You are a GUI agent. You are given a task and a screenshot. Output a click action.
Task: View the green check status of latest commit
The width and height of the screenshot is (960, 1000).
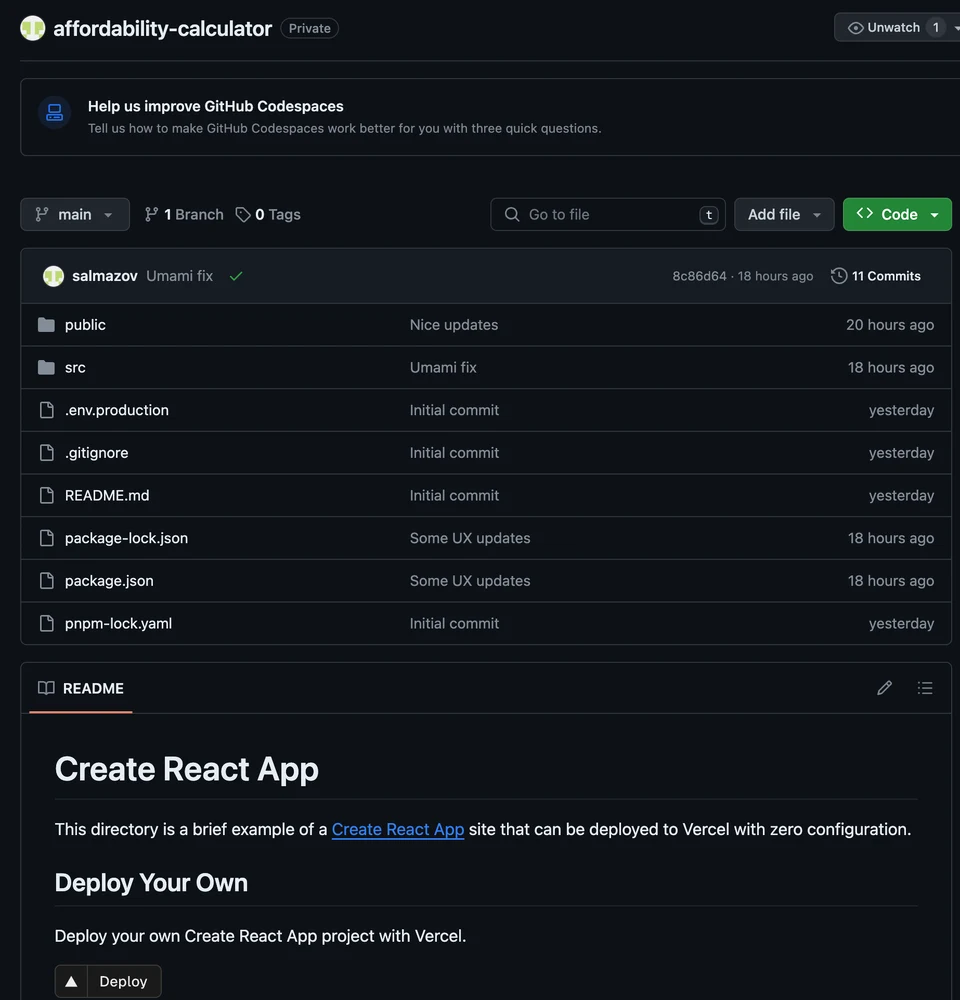pos(236,276)
